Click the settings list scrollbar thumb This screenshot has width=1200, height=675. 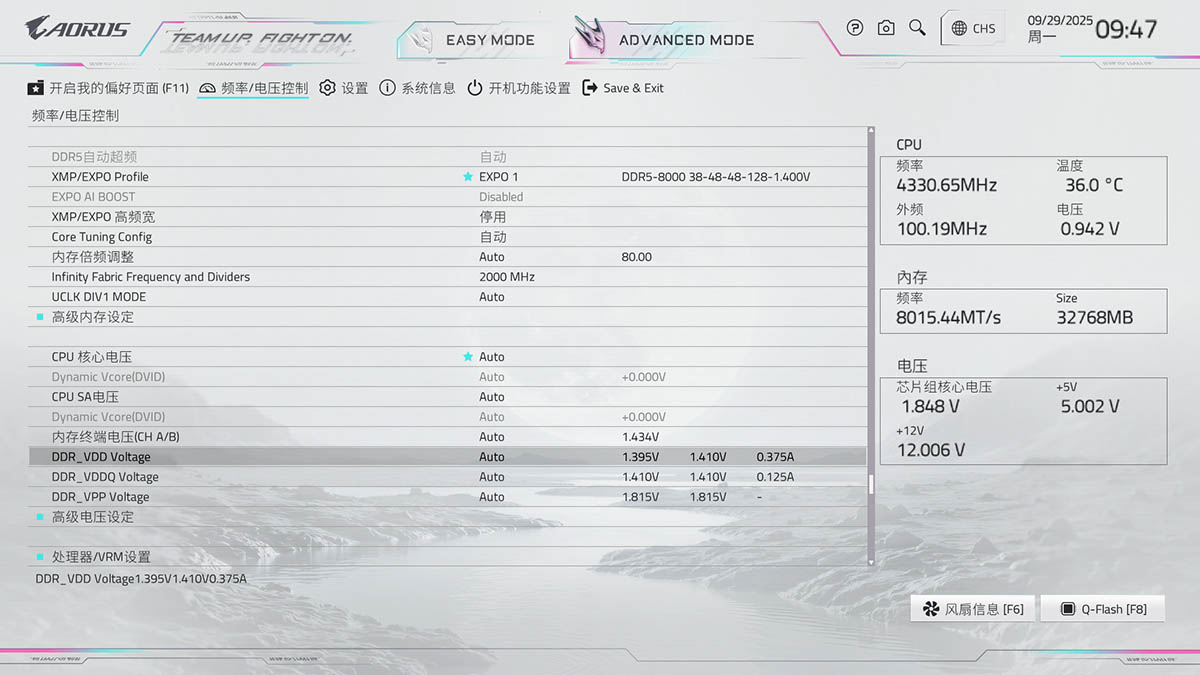coord(871,485)
